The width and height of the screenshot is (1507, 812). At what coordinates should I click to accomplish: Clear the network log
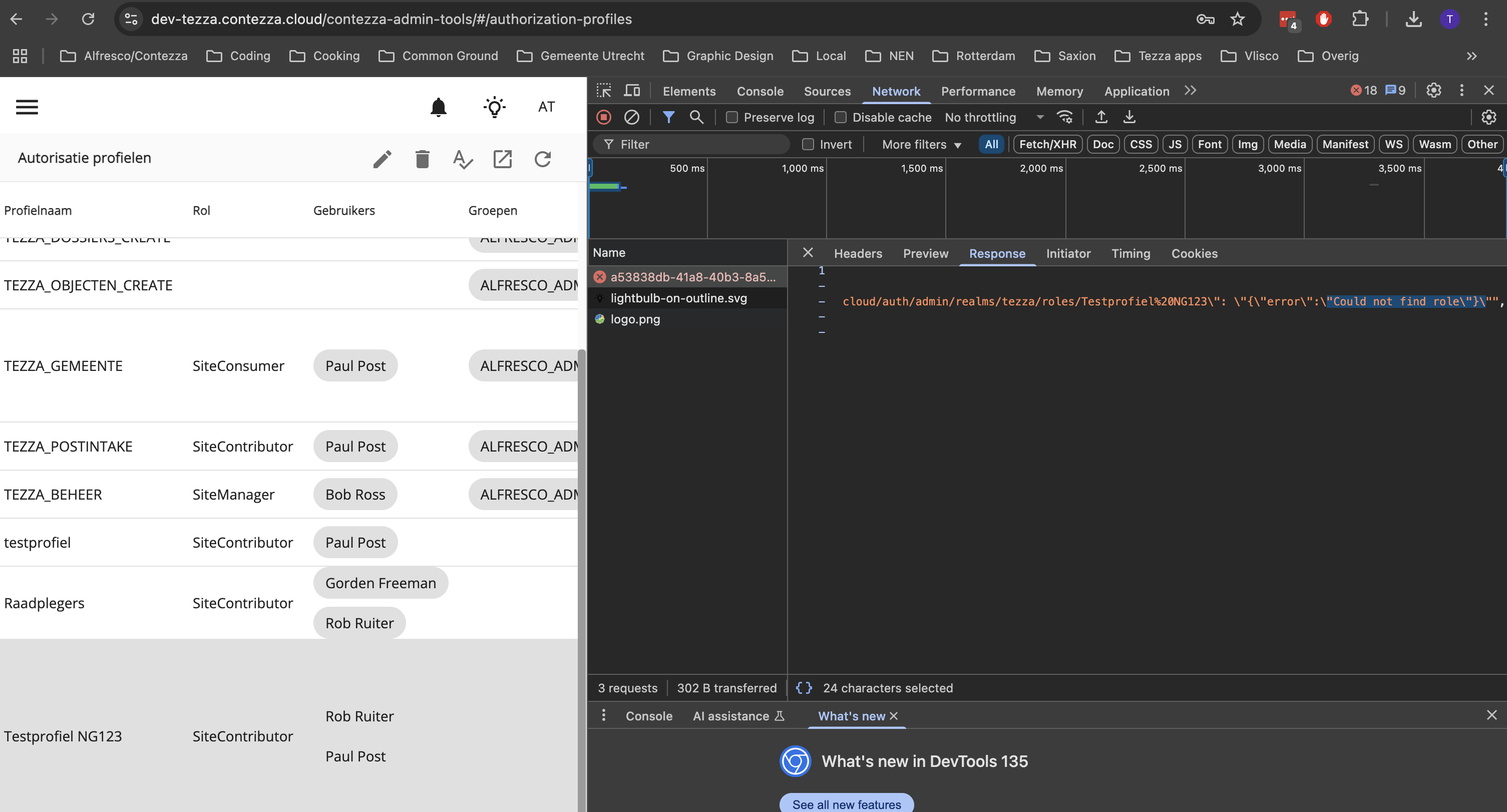pos(631,118)
